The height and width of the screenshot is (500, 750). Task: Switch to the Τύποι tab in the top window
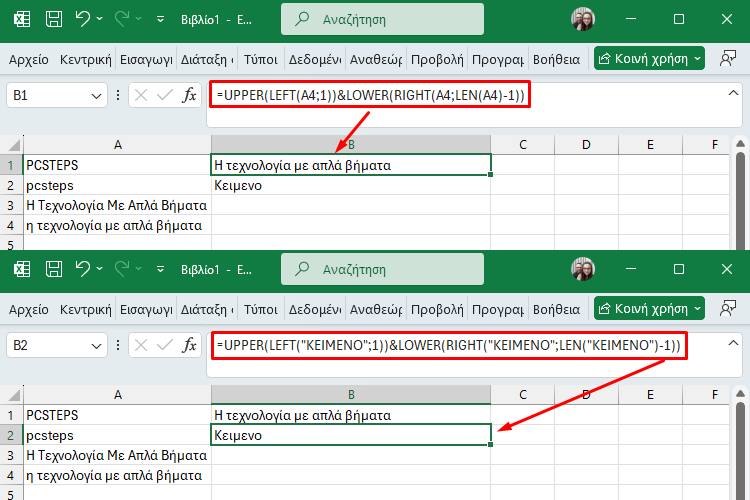pos(261,59)
